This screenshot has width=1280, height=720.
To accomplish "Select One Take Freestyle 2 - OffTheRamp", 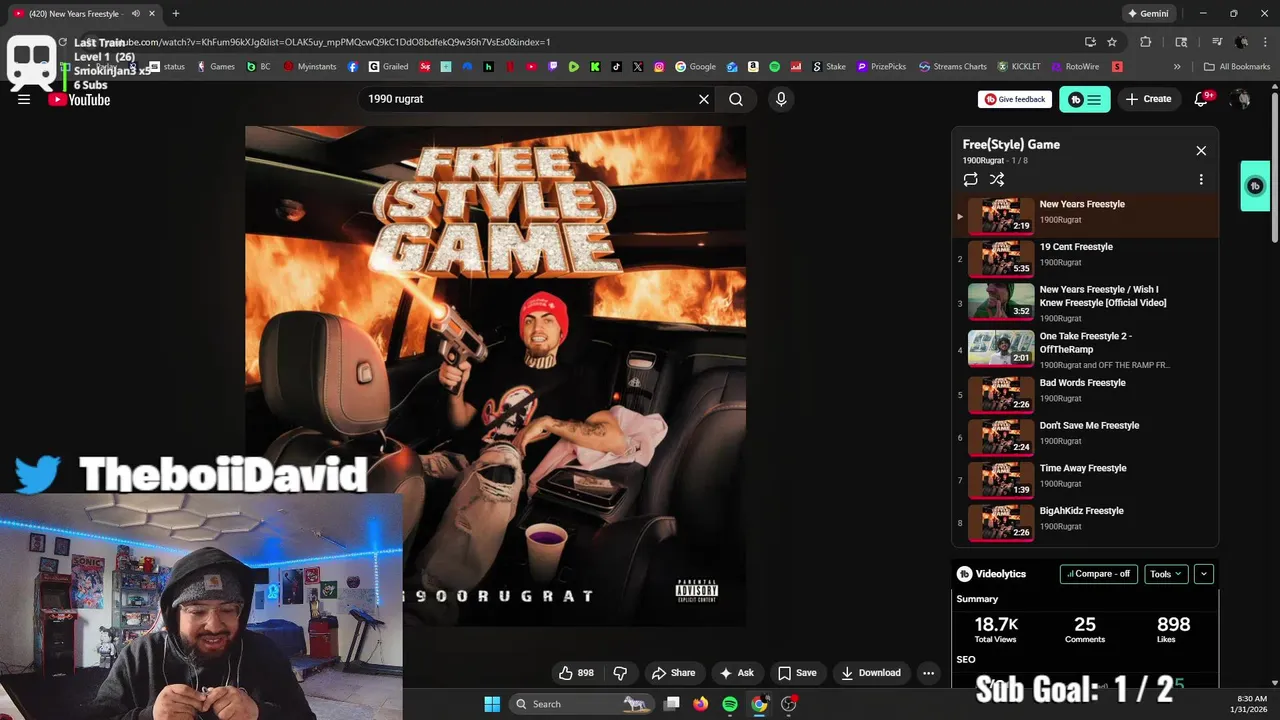I will coord(1084,350).
